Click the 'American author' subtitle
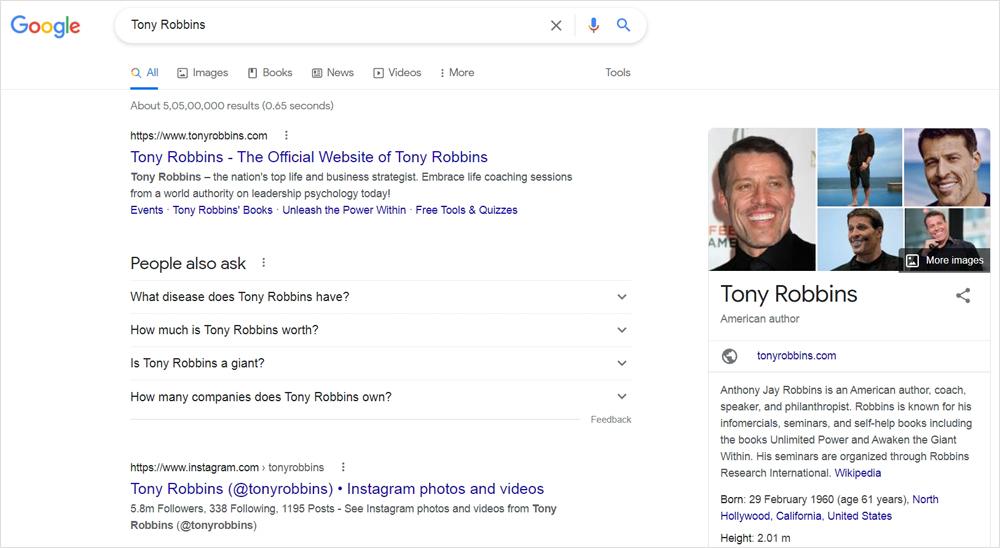The image size is (1000, 548). click(x=760, y=319)
